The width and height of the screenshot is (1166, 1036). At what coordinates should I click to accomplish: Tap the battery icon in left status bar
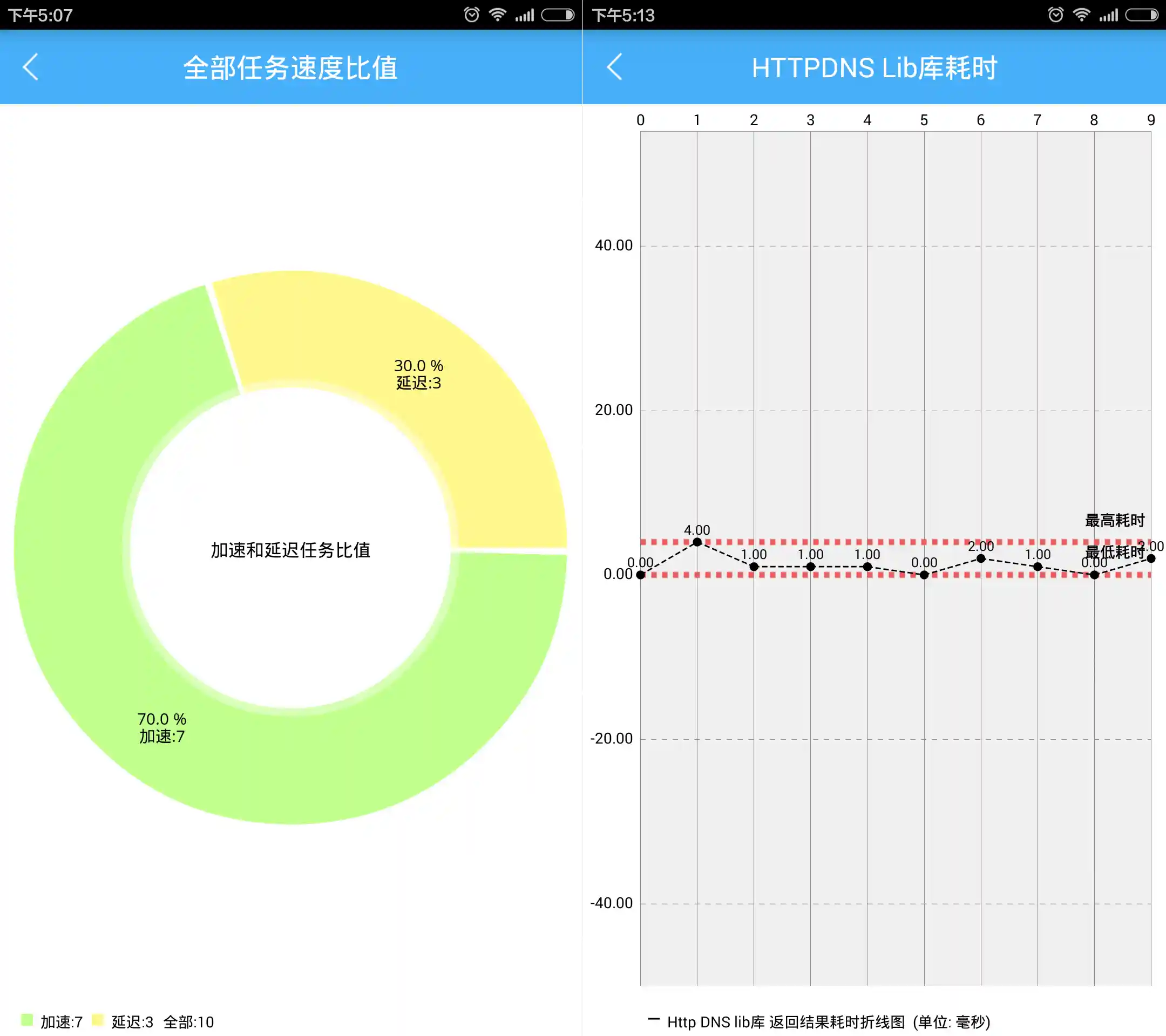pos(557,15)
